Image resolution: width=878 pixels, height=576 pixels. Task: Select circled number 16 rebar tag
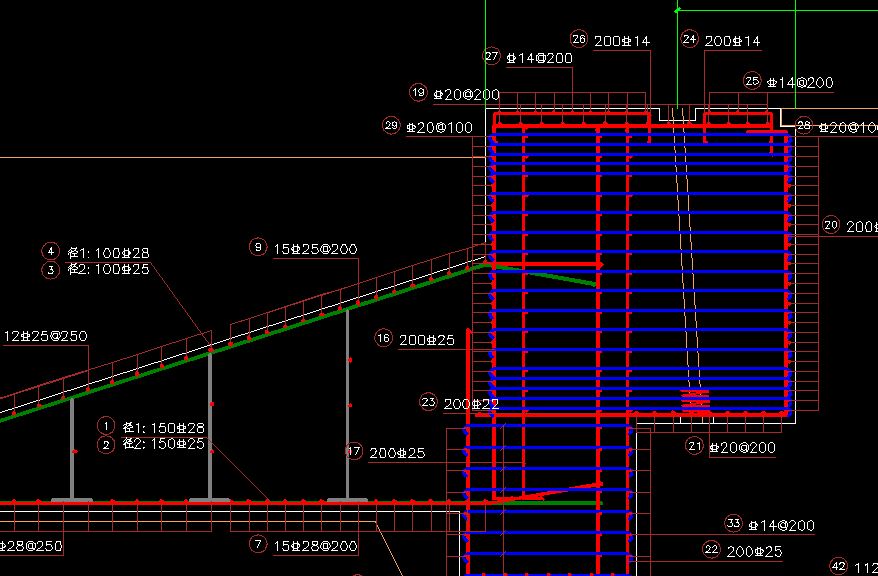(x=383, y=338)
